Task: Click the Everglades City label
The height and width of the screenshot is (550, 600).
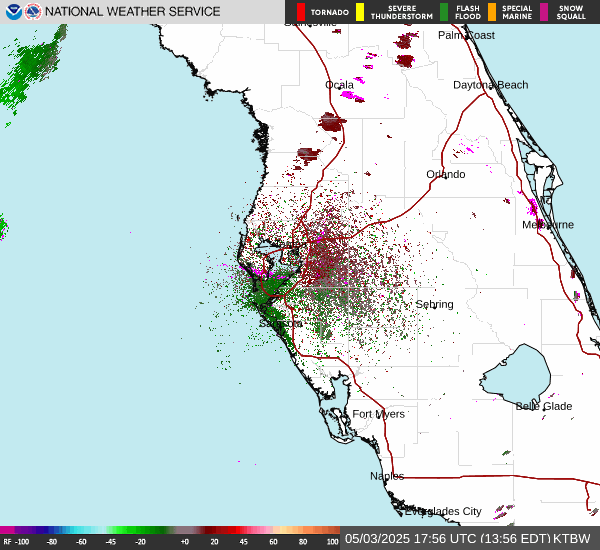Action: tap(443, 511)
